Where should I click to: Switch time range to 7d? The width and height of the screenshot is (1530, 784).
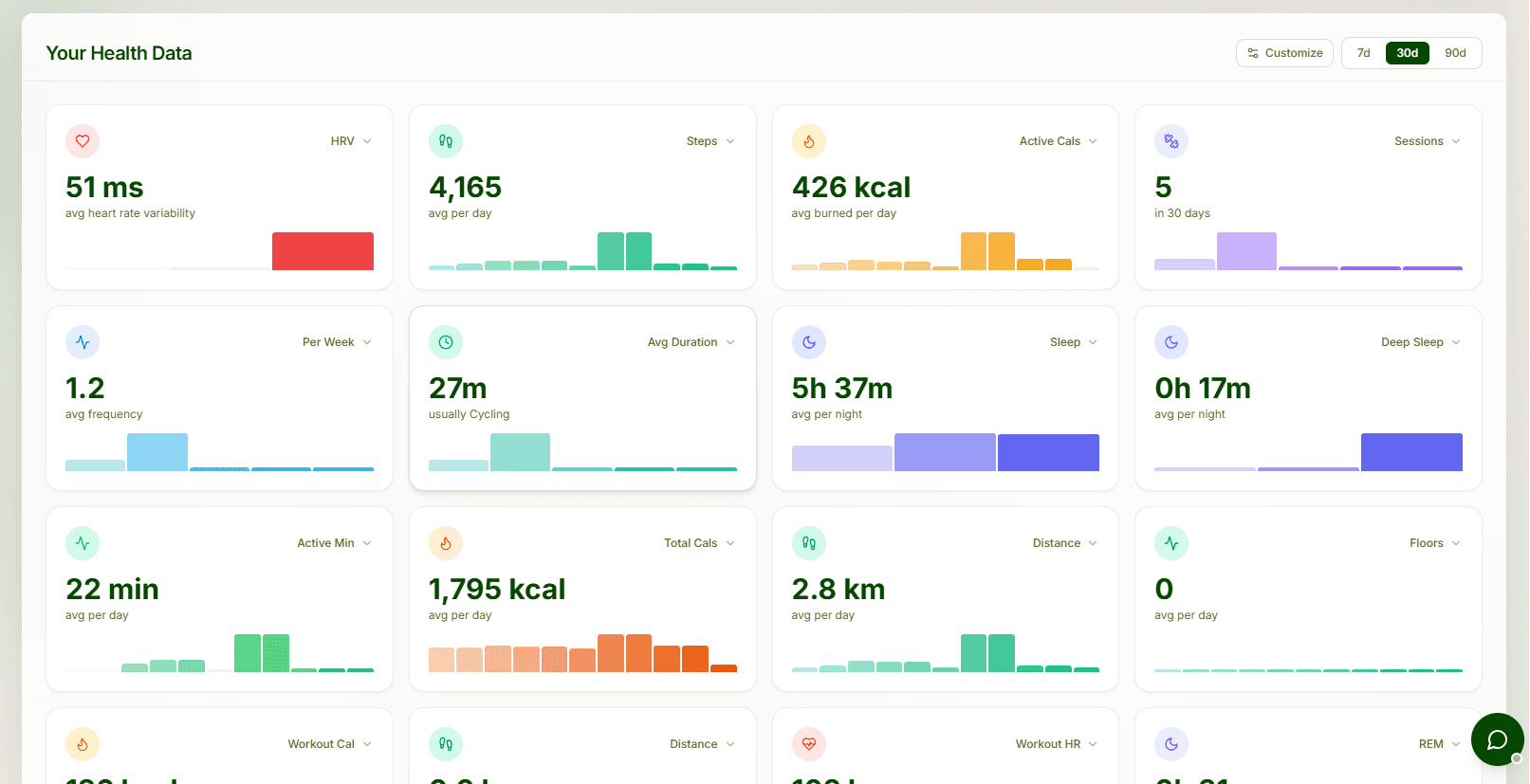click(x=1363, y=53)
